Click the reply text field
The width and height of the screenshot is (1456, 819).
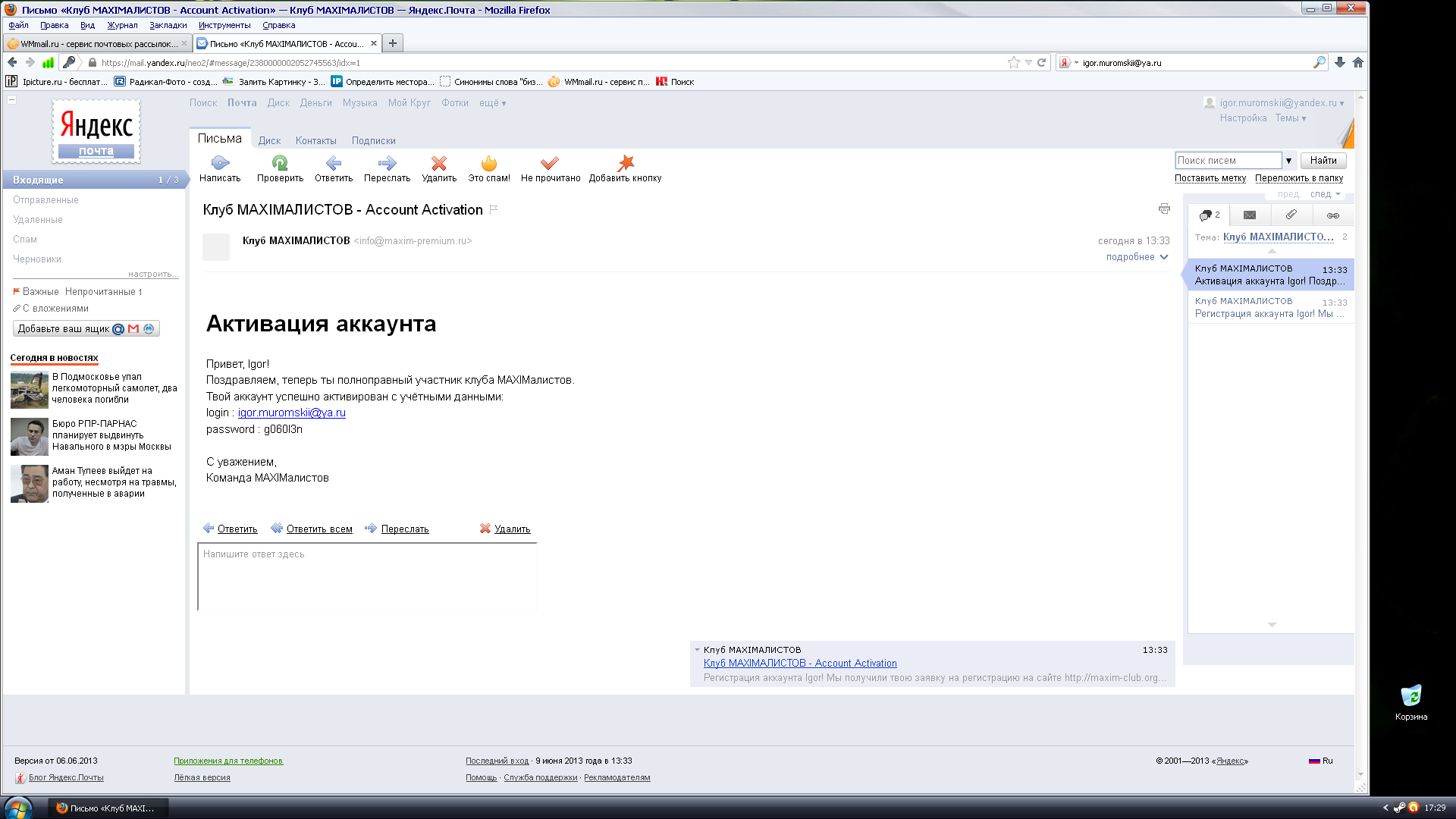367,576
